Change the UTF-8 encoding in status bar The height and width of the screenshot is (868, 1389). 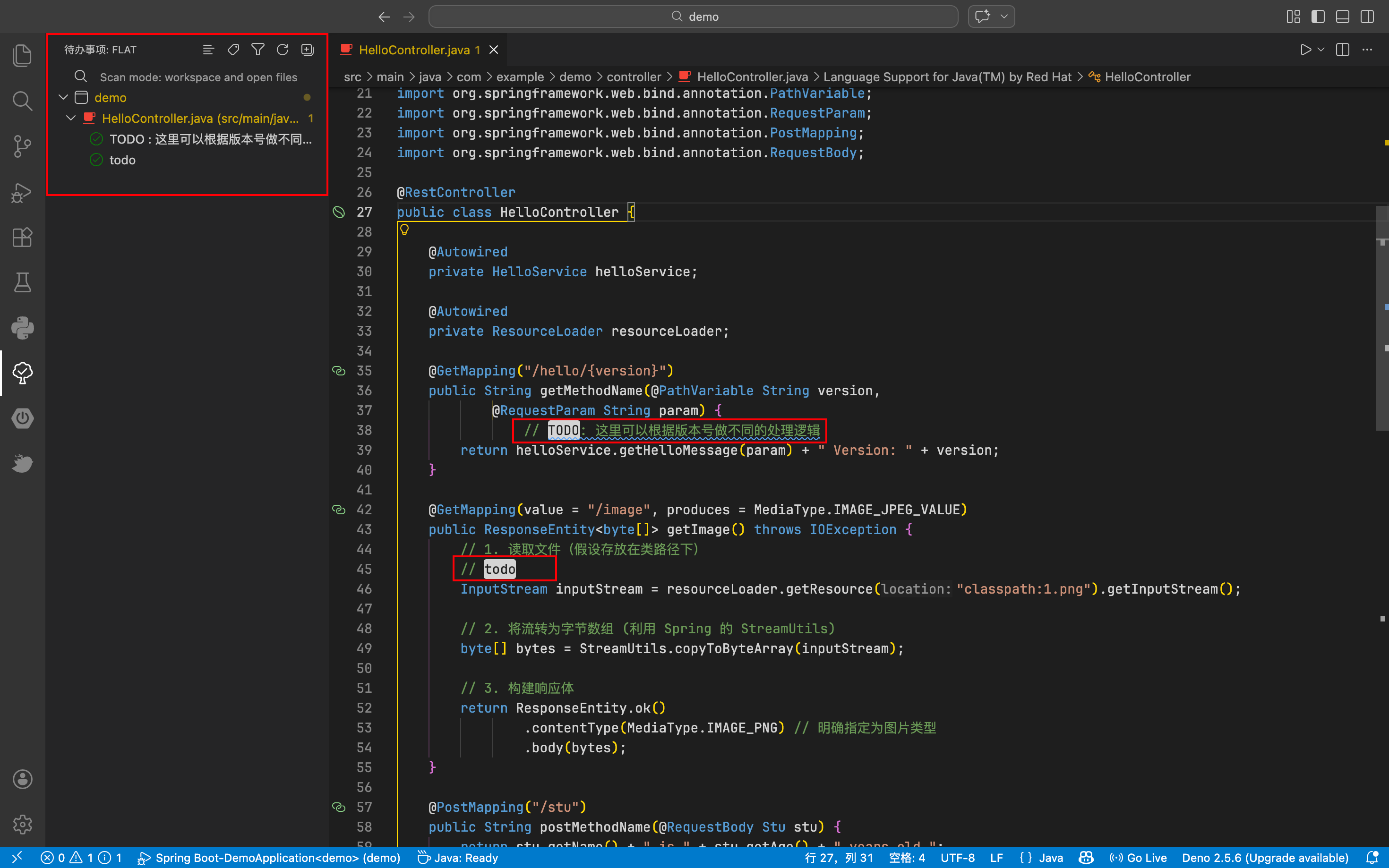[x=957, y=858]
